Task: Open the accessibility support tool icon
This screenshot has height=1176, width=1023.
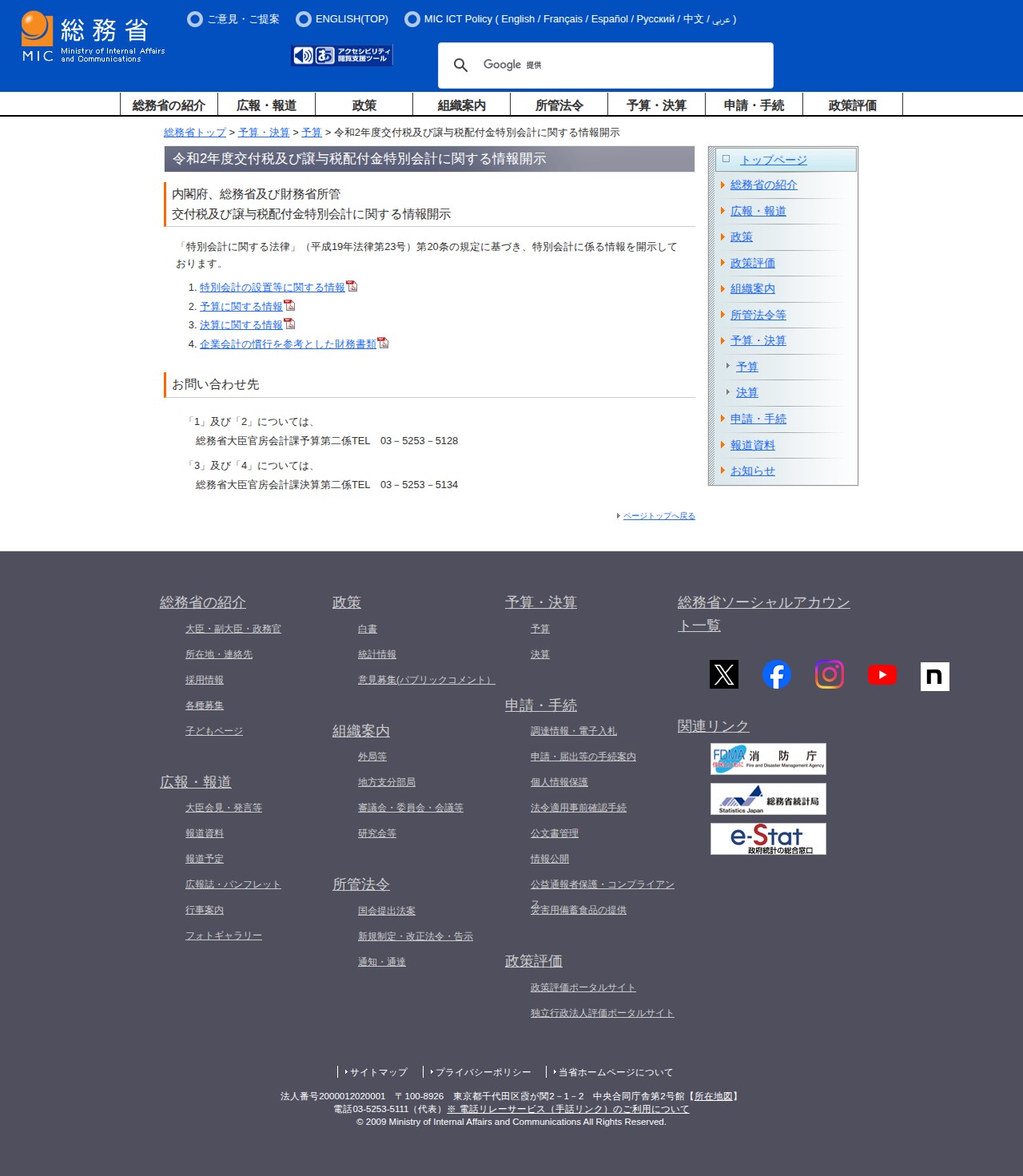Action: 343,54
